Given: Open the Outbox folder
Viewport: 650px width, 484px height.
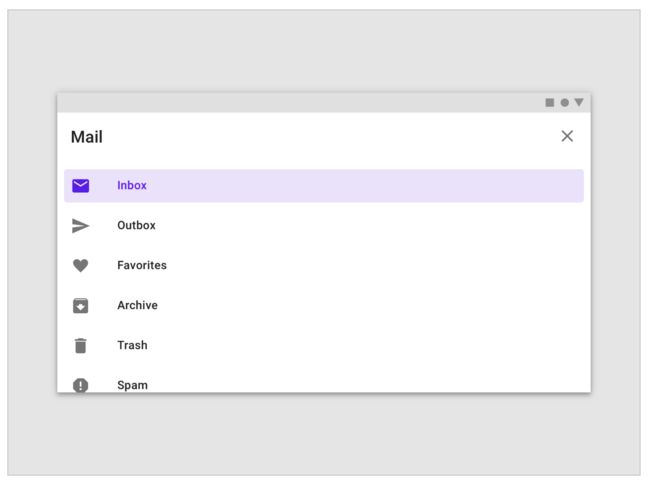Looking at the screenshot, I should [136, 225].
